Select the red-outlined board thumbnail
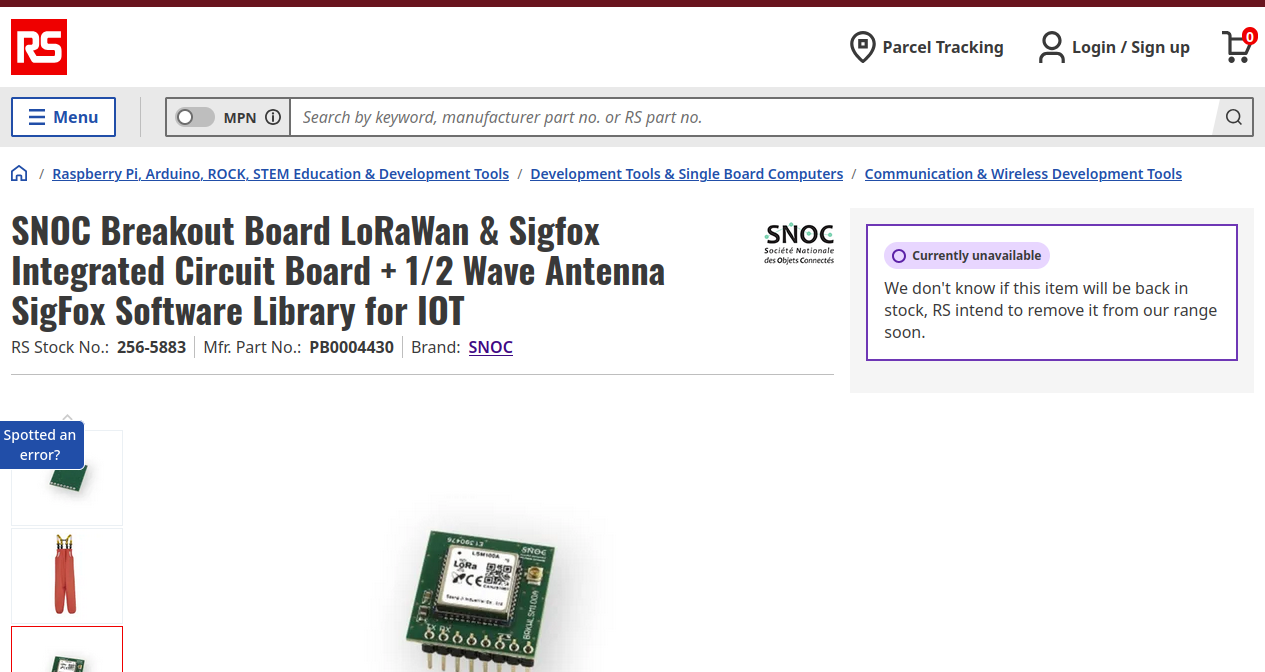The image size is (1265, 672). 67,650
